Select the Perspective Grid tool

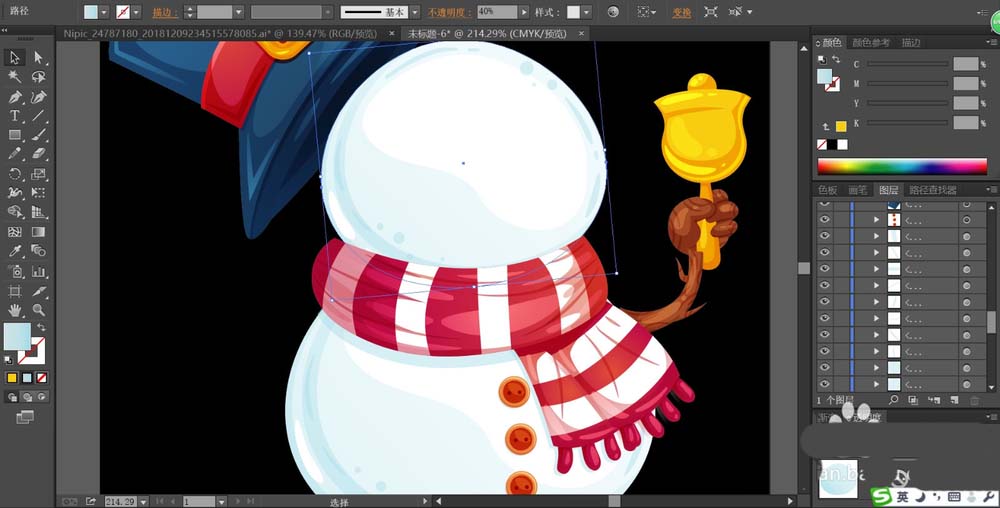tap(38, 212)
